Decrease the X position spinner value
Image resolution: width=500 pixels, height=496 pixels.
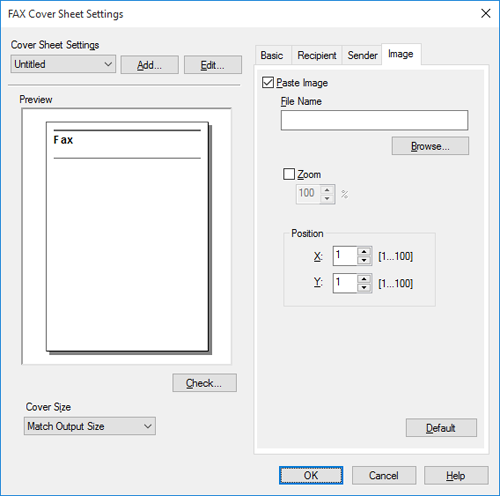click(364, 260)
